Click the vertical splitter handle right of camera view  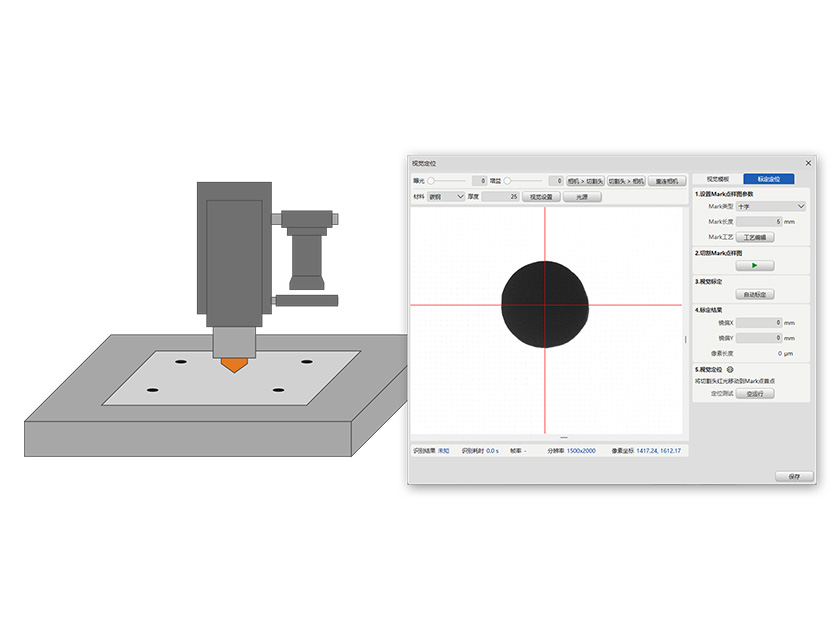(x=686, y=340)
